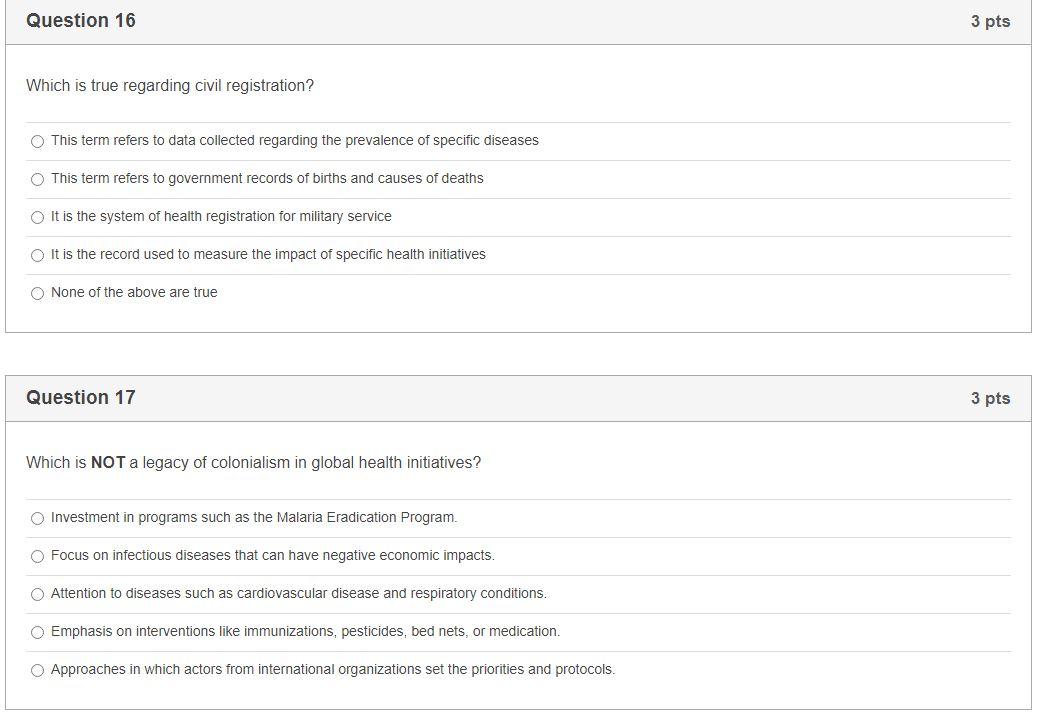Click the 'None of the above are true' answer text

[x=134, y=293]
